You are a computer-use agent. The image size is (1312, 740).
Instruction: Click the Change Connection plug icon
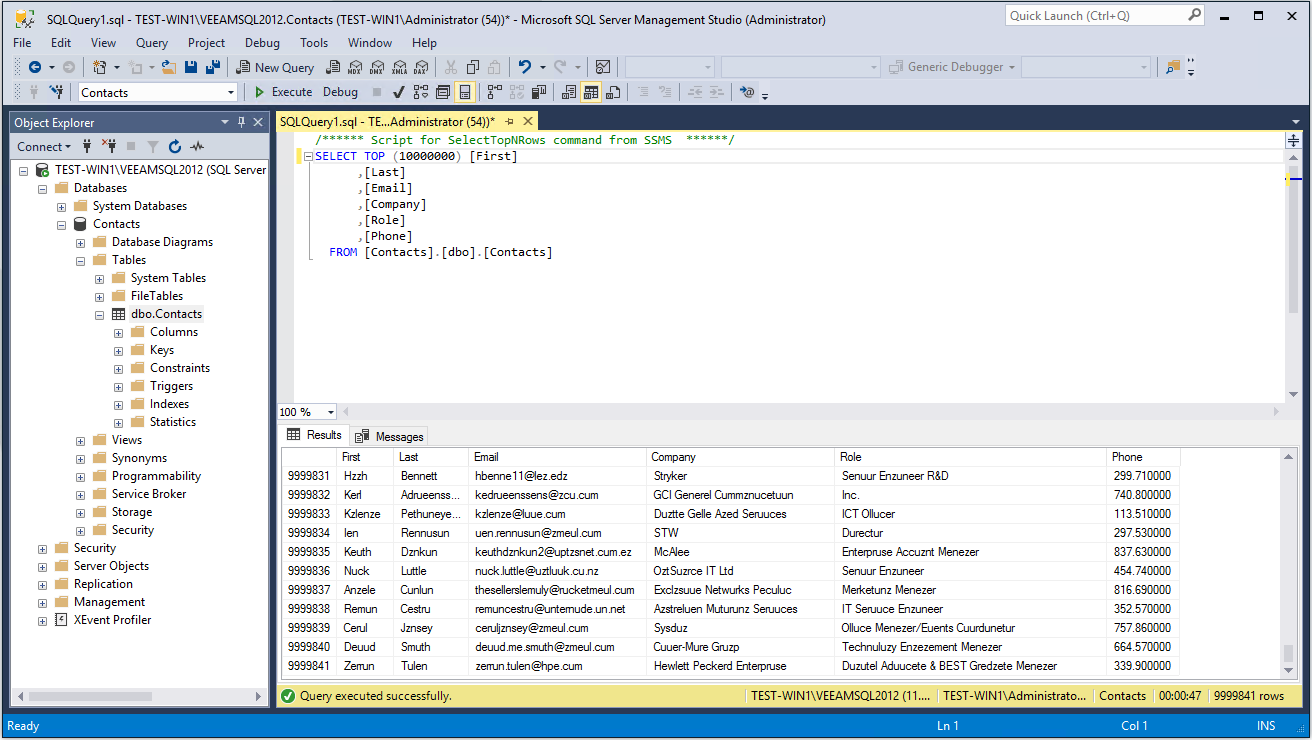pyautogui.click(x=57, y=92)
